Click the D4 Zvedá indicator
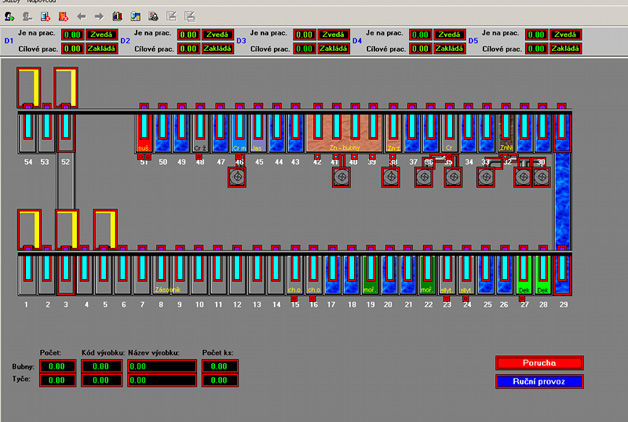 click(450, 35)
